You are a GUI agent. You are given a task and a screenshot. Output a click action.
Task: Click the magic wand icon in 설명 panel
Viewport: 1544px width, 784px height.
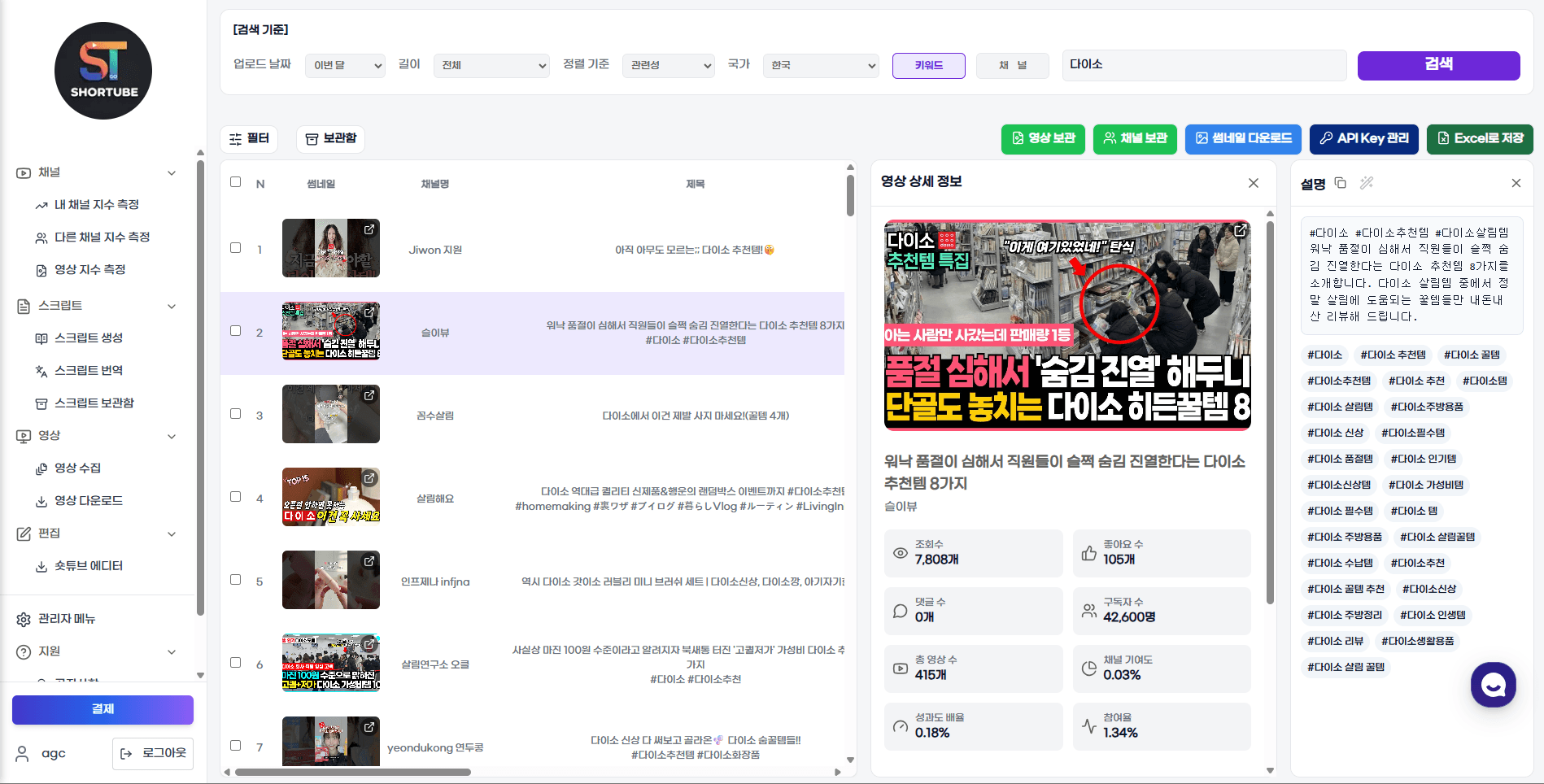(1367, 183)
